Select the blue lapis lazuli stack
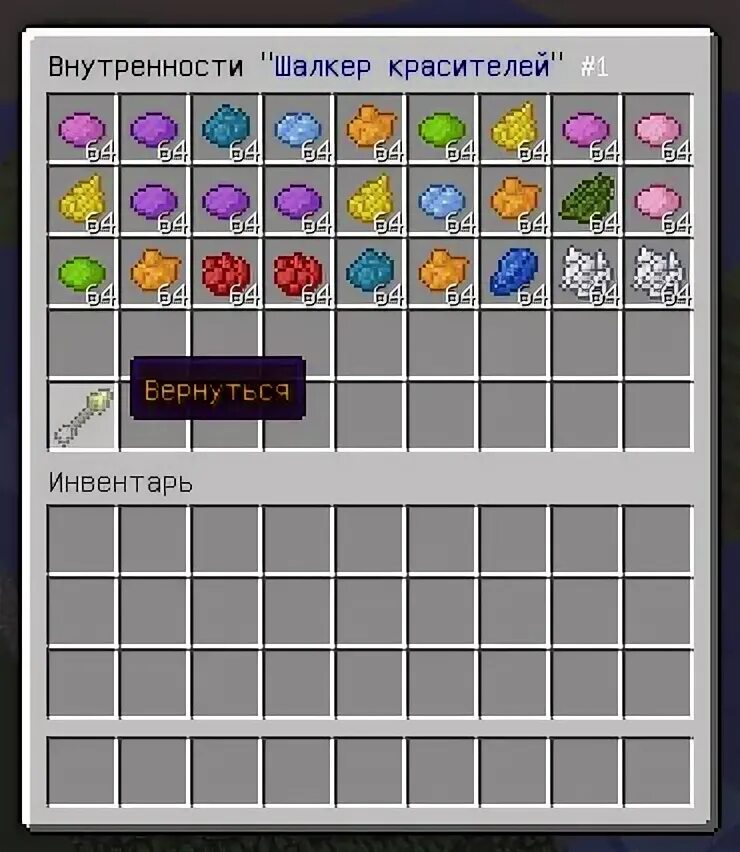 tap(515, 273)
